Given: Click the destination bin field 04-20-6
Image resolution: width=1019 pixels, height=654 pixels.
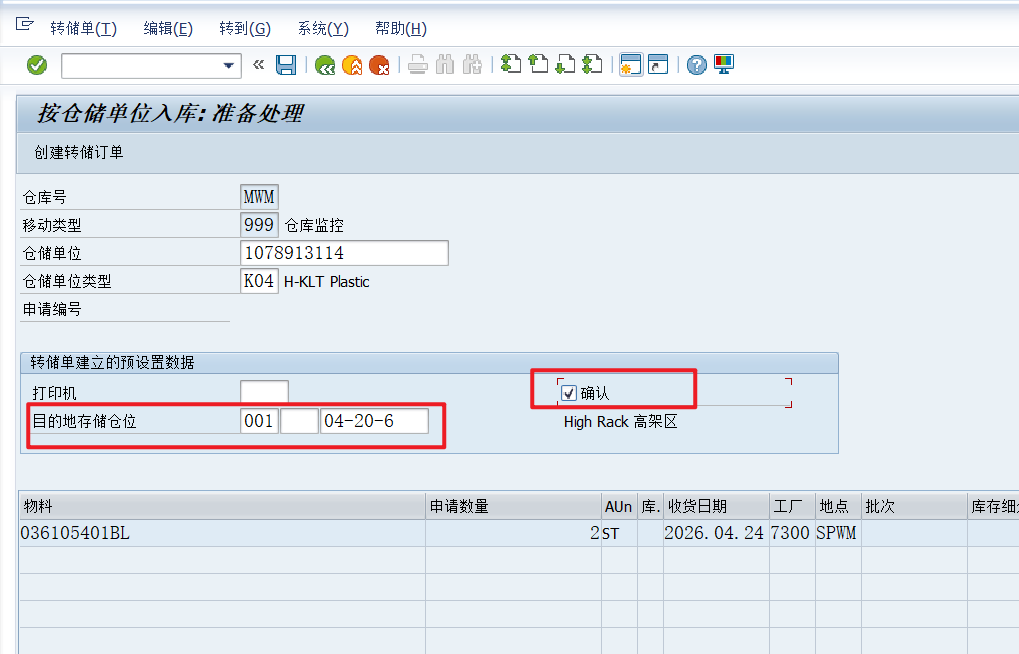Looking at the screenshot, I should [x=374, y=421].
